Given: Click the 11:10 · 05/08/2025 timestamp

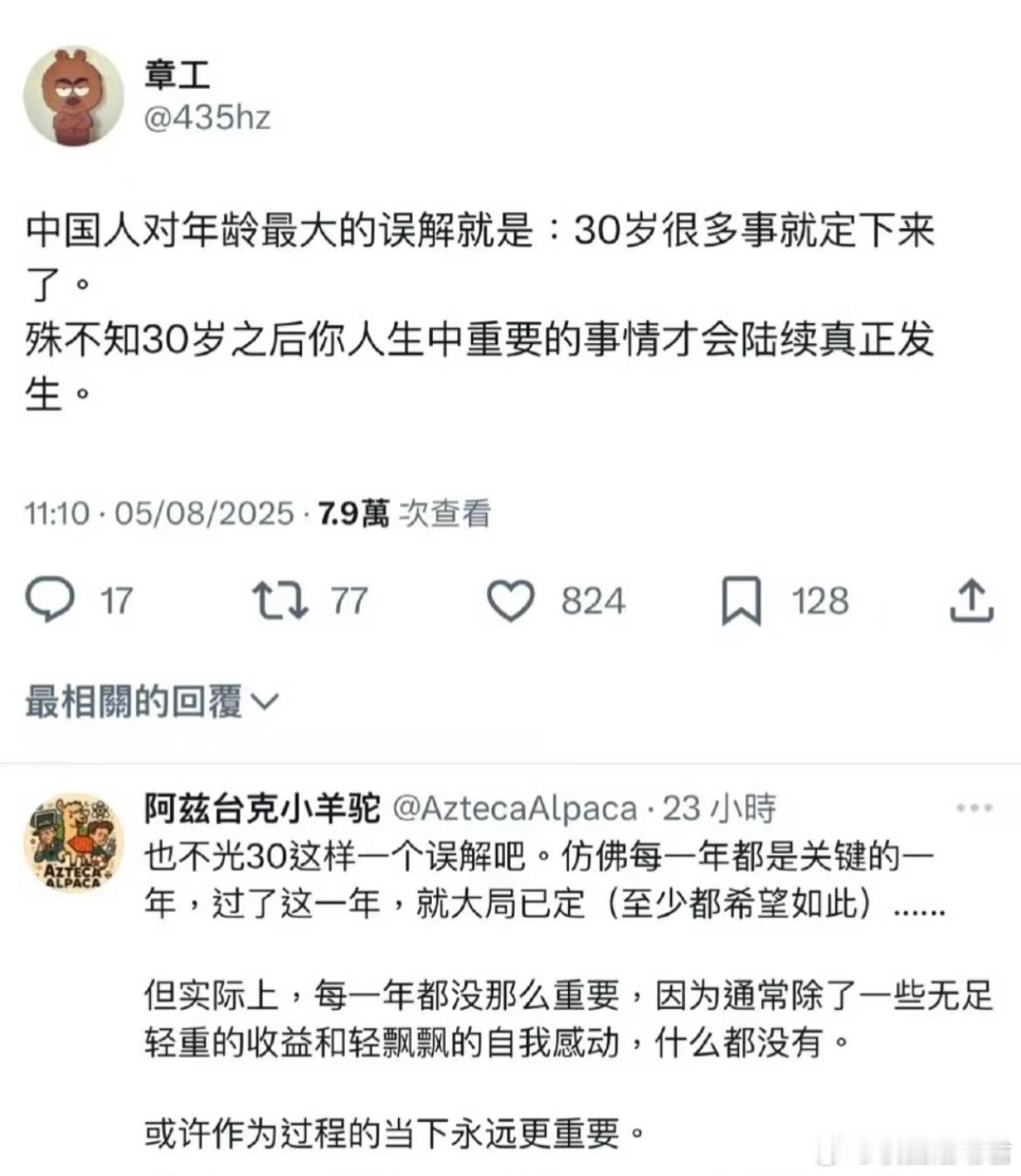Looking at the screenshot, I should pyautogui.click(x=159, y=513).
